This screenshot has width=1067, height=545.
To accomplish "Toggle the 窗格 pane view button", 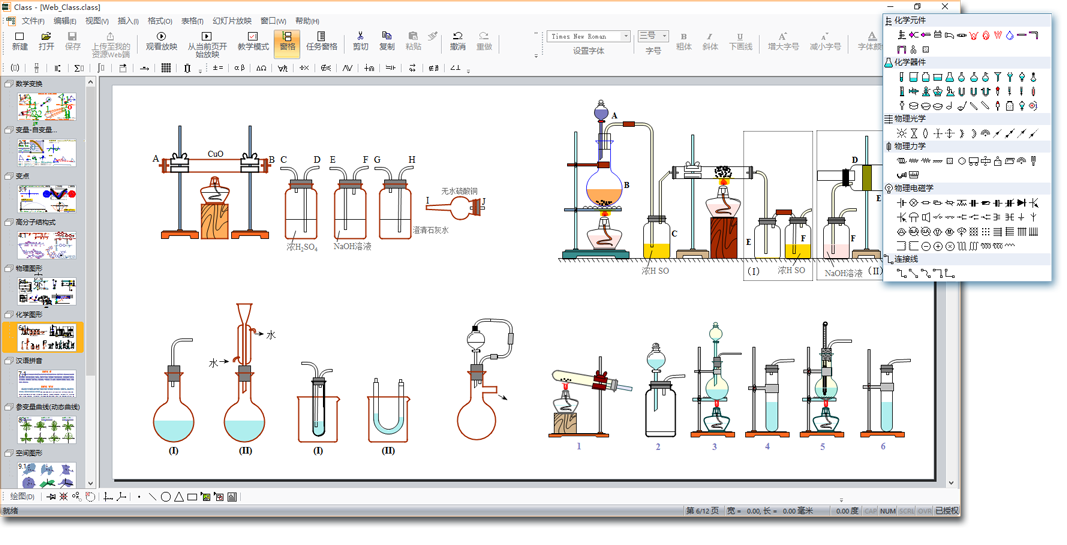I will [287, 40].
